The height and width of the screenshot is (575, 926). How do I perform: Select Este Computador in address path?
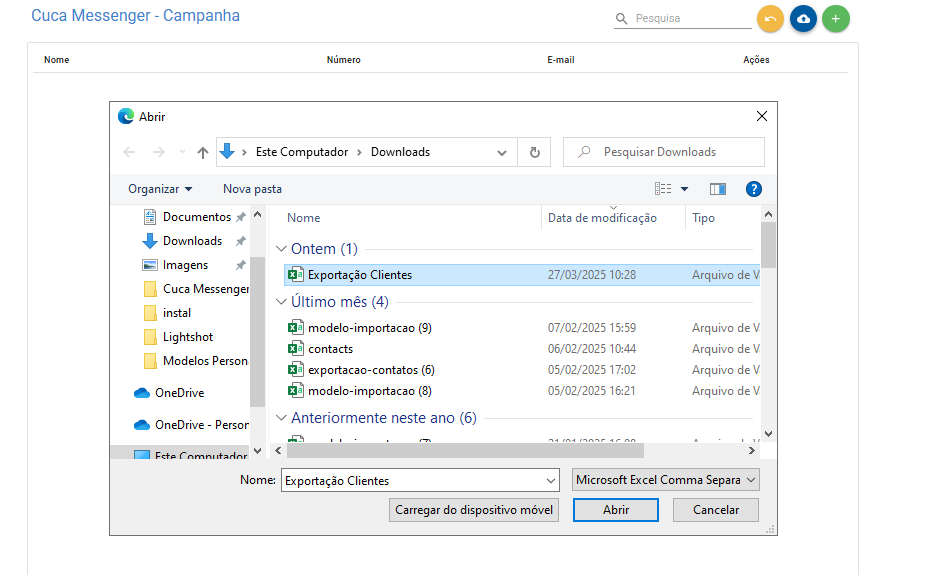point(302,152)
